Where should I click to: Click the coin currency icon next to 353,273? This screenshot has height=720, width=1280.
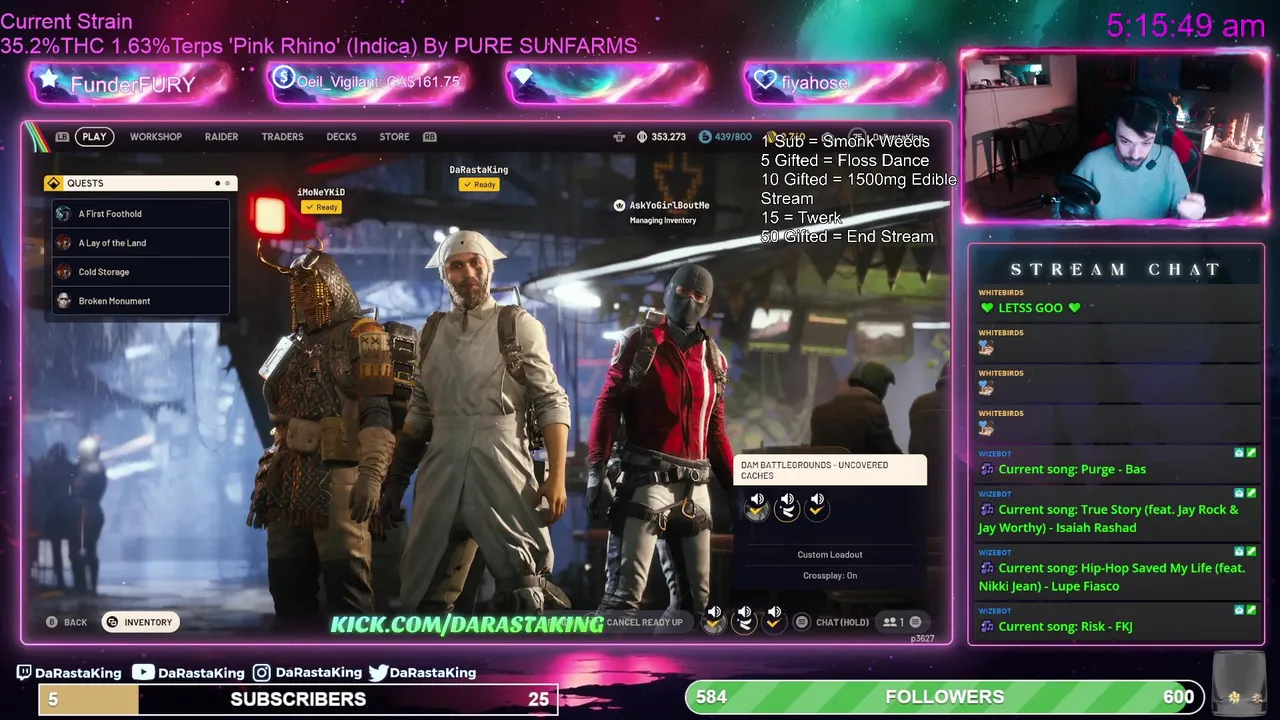642,137
